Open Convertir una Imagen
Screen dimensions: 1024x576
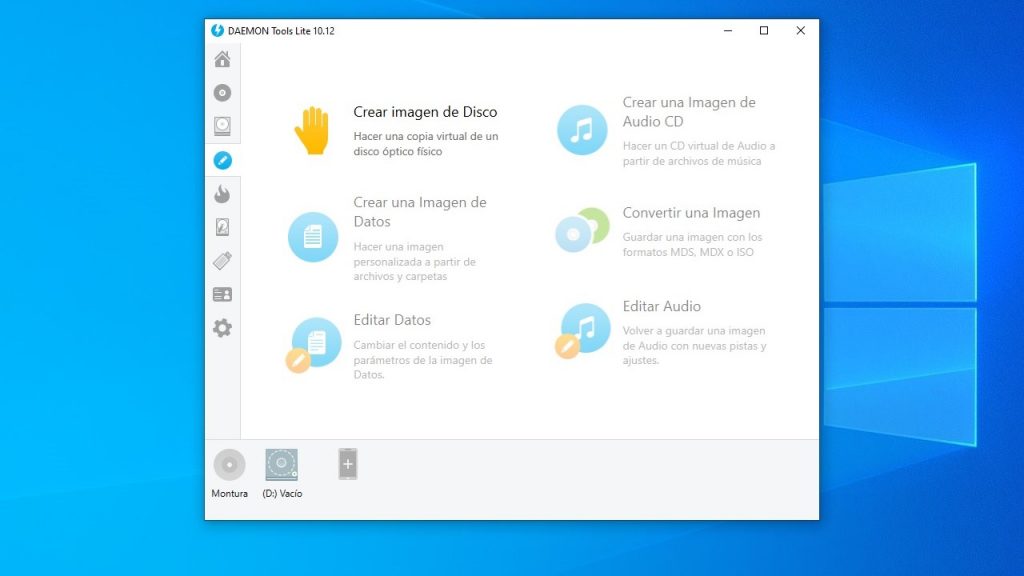[x=691, y=213]
